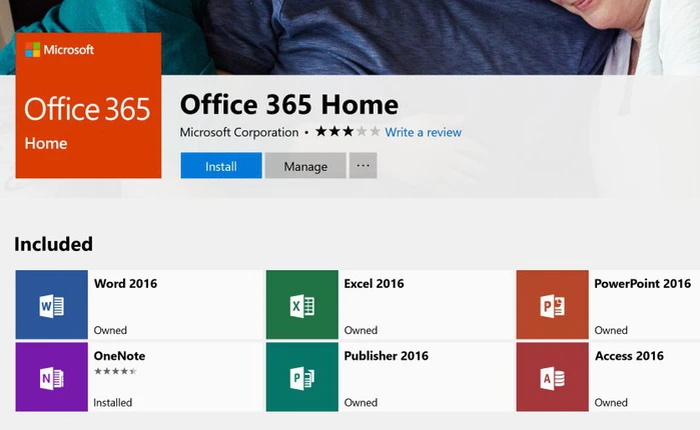Image resolution: width=700 pixels, height=430 pixels.
Task: Open the Access 2016 app icon
Action: [552, 377]
